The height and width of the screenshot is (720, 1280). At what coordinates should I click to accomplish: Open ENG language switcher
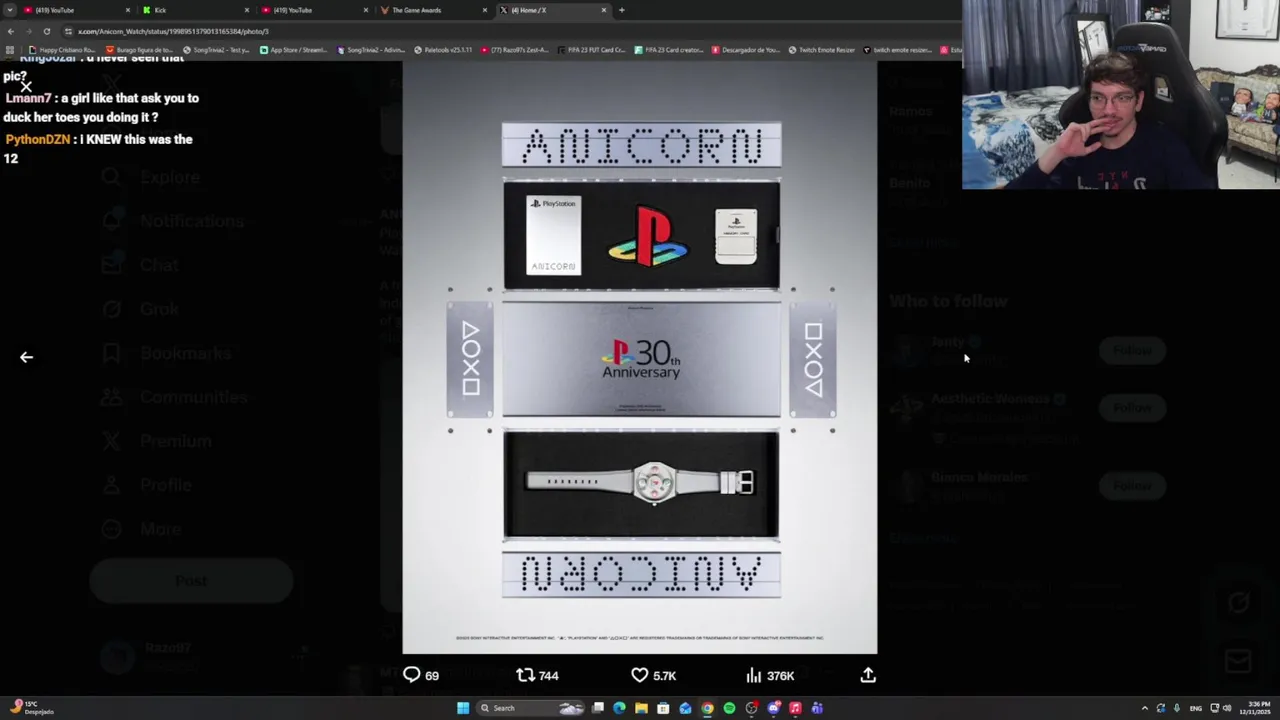pos(1195,708)
